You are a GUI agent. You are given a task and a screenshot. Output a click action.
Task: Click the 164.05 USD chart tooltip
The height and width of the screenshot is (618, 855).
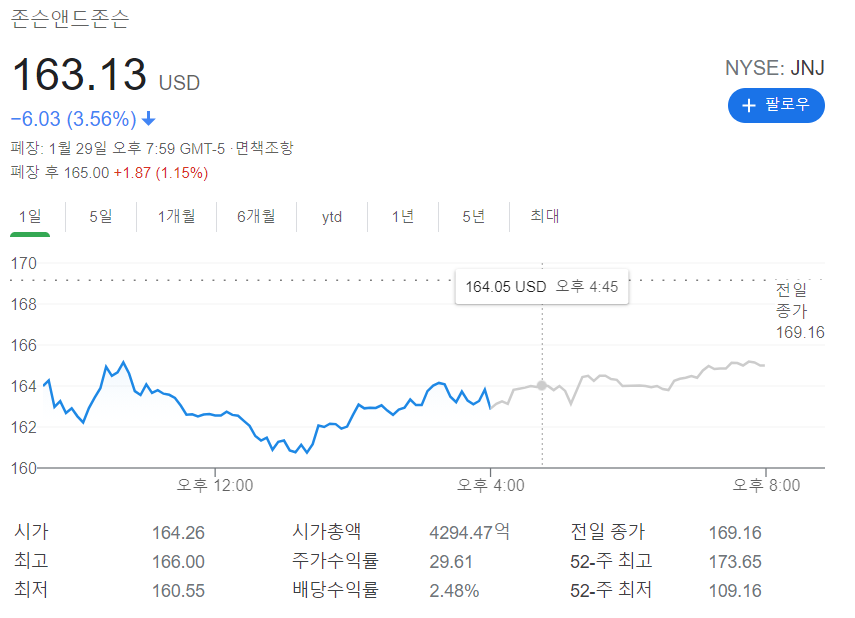[x=541, y=286]
